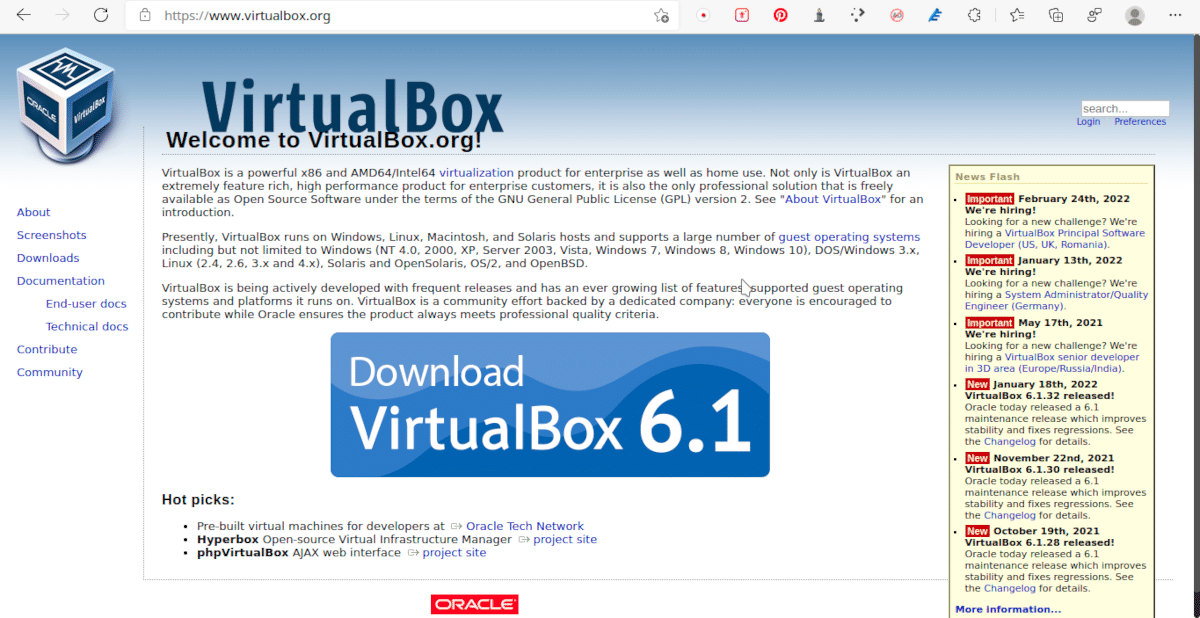Click New badge for January 18th, 2022
The height and width of the screenshot is (618, 1200).
[x=977, y=384]
